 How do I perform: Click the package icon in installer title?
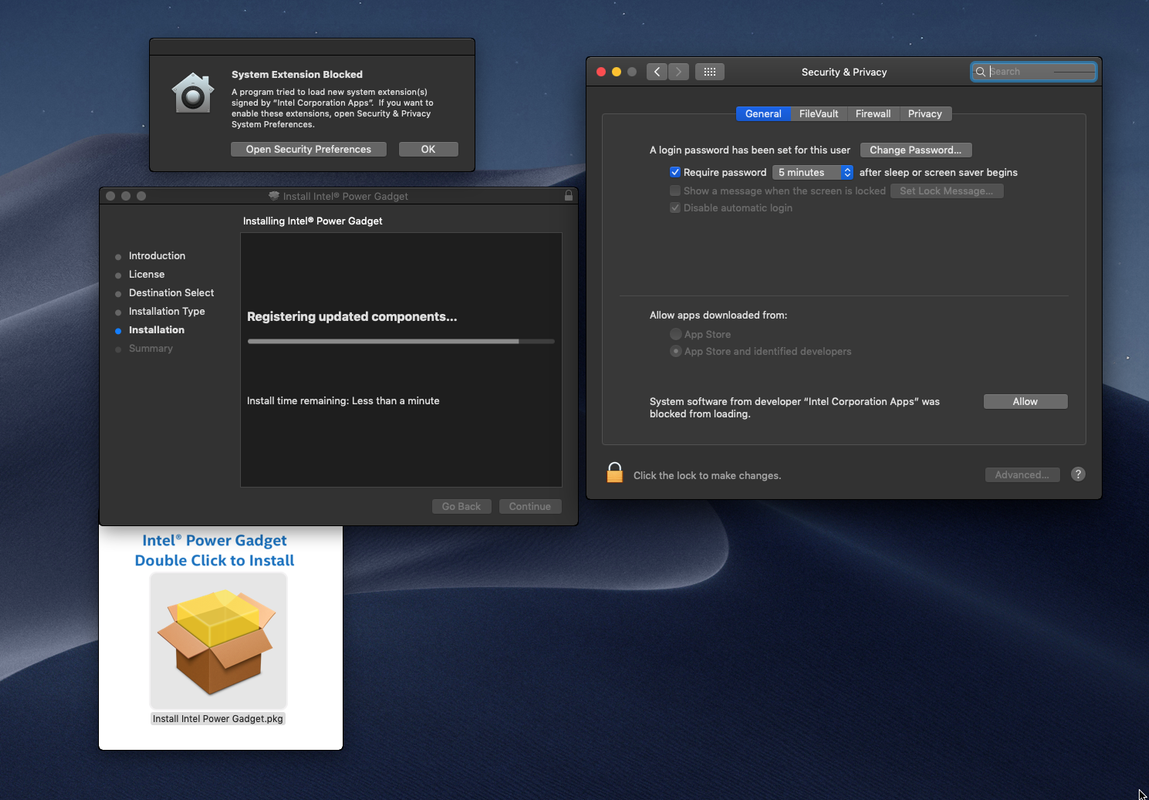click(274, 196)
